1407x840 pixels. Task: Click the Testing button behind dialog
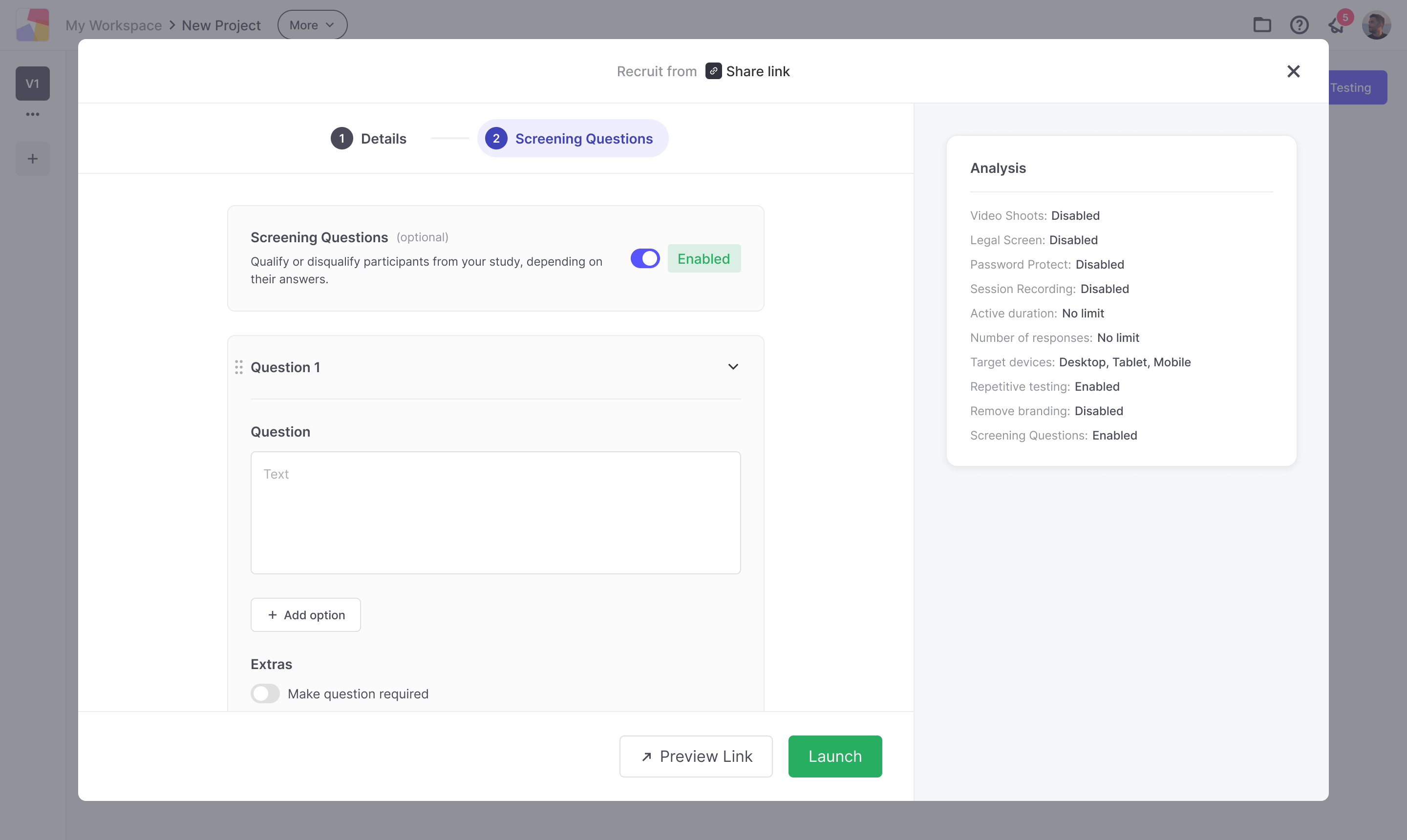(x=1358, y=87)
